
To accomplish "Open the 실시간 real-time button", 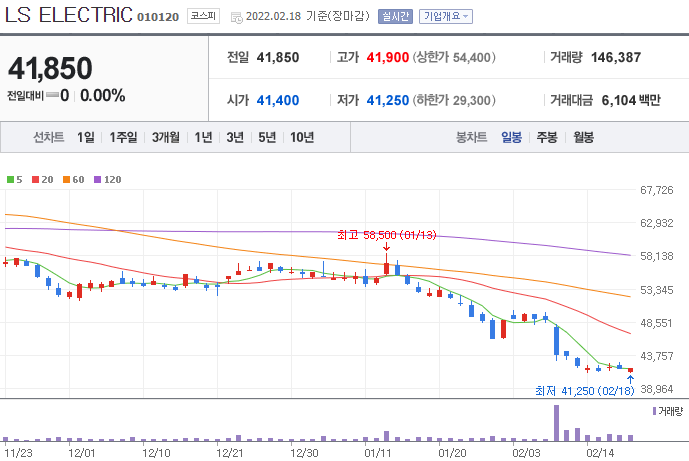I will click(395, 16).
